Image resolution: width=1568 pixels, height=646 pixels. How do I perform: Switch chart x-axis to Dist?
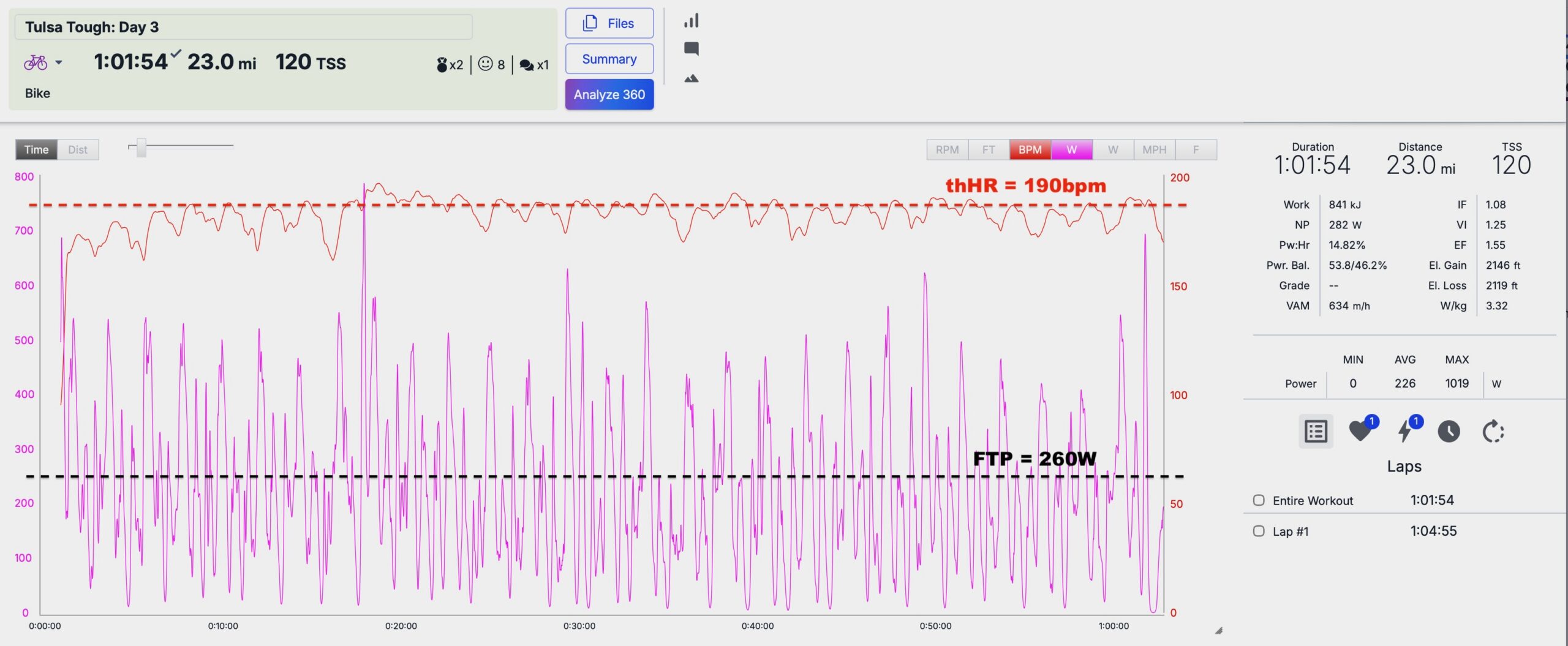click(x=78, y=149)
